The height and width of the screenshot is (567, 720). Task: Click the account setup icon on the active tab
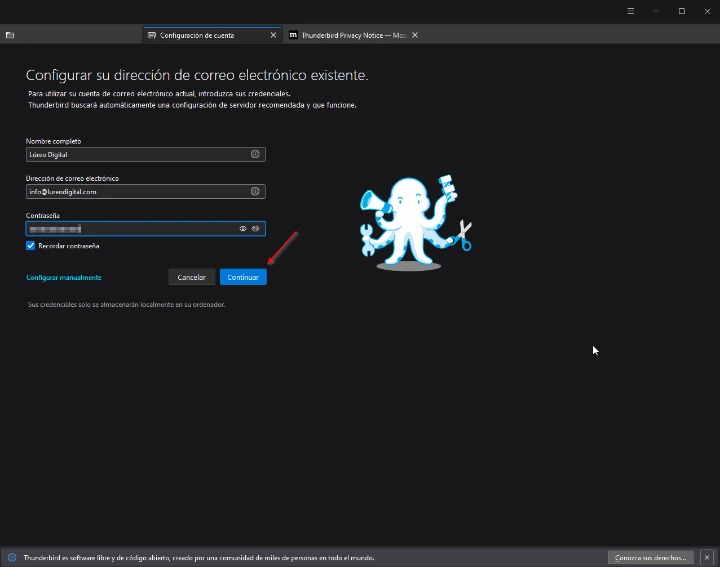[152, 35]
